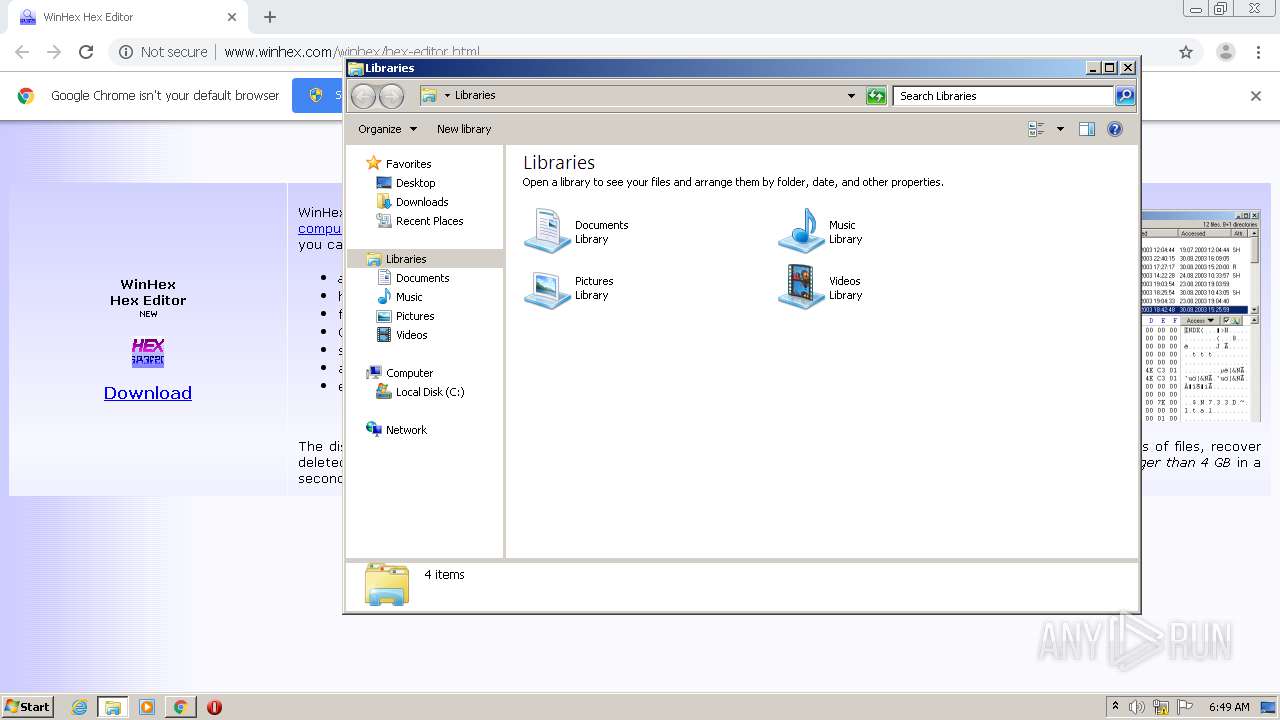The height and width of the screenshot is (720, 1280).
Task: Open the Organize menu
Action: 386,129
